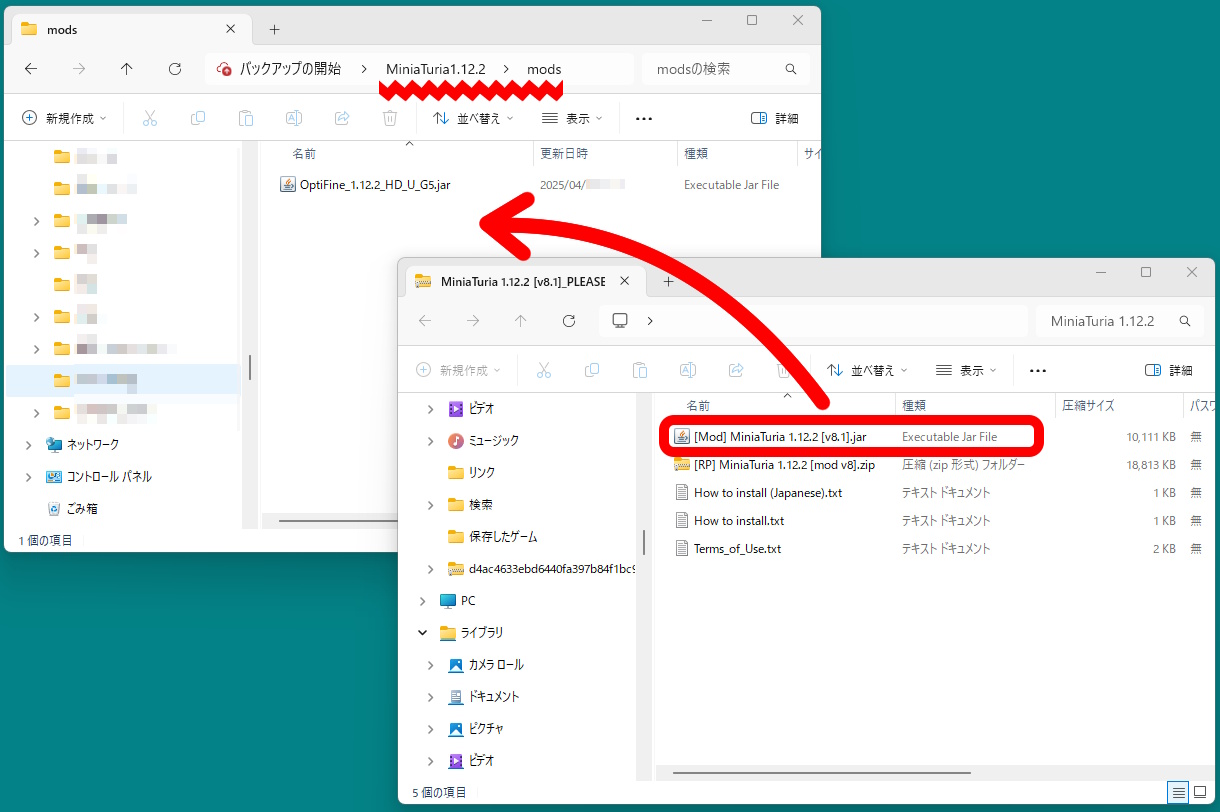Viewport: 1220px width, 812px height.
Task: Open 表示 dropdown in the mods window
Action: [572, 118]
